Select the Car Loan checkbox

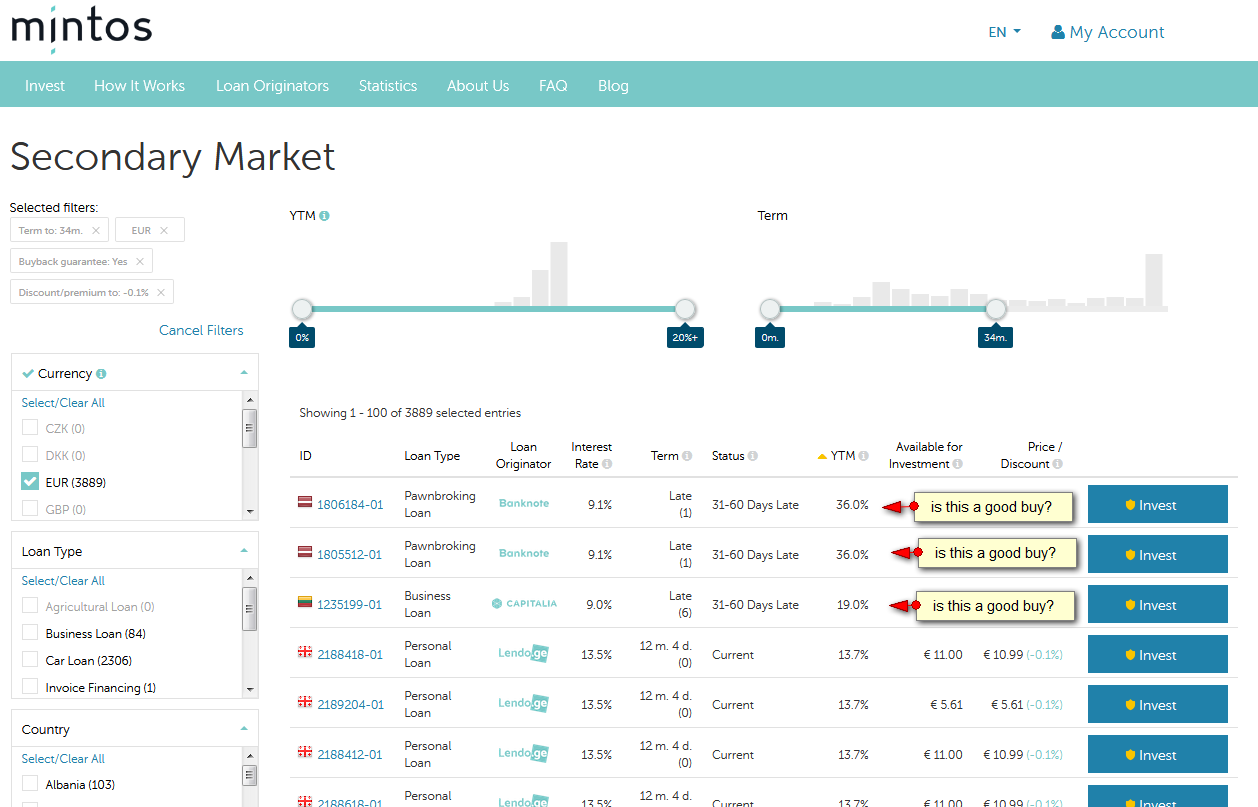point(30,660)
